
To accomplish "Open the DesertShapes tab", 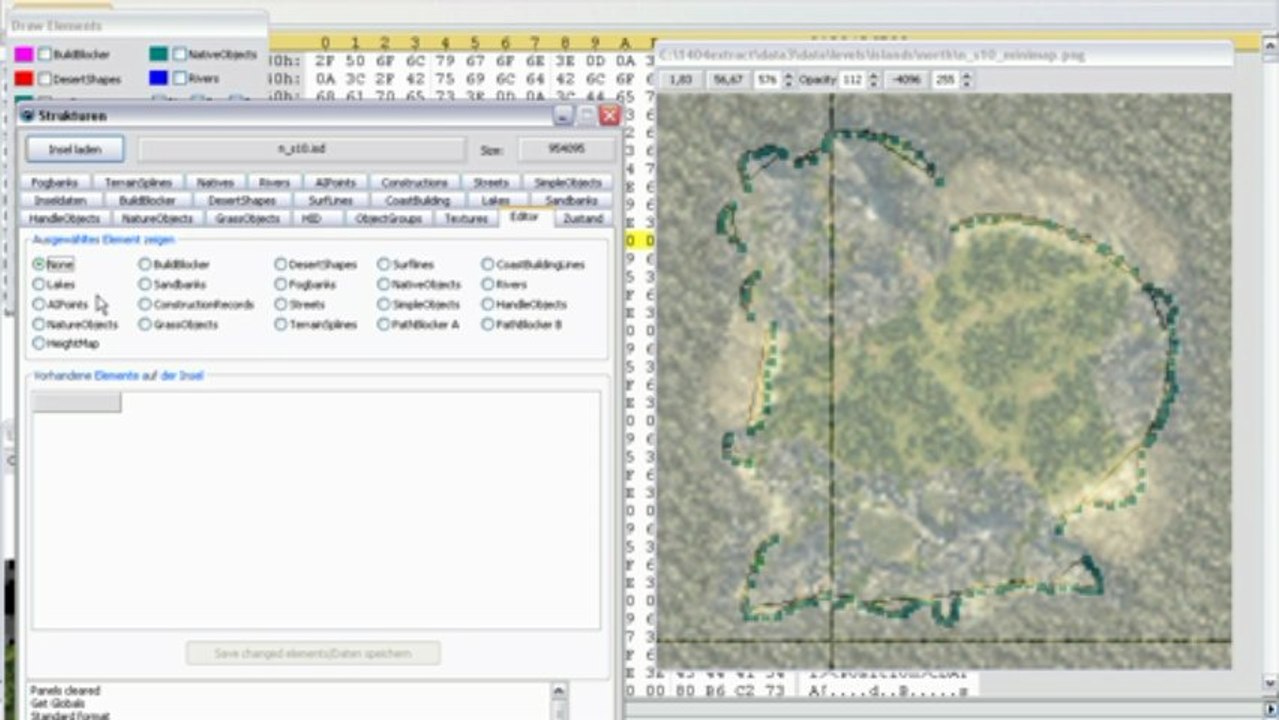I will click(x=242, y=200).
